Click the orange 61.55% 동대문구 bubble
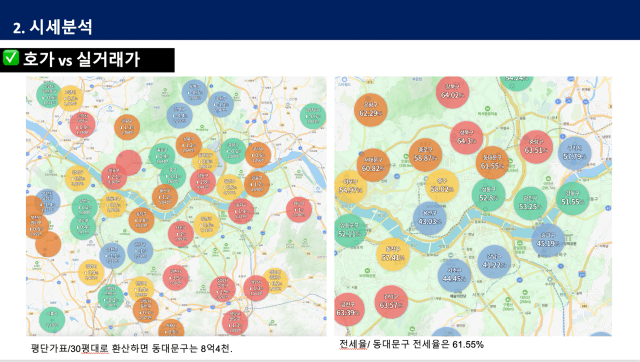 (492, 163)
